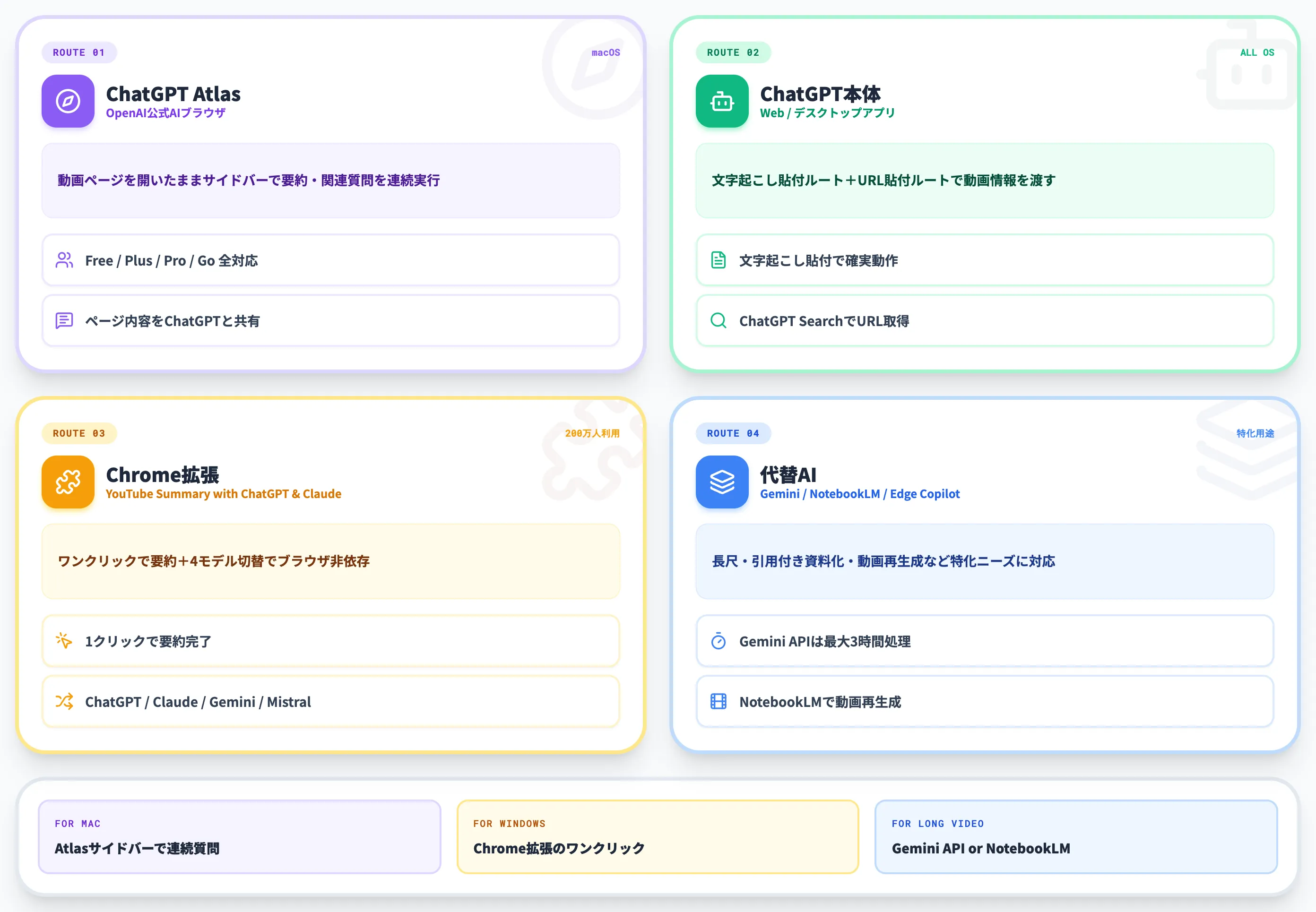Click the ワンクリックで要約＋4モデル切替 description box
Viewport: 1316px width, 912px height.
tap(331, 561)
